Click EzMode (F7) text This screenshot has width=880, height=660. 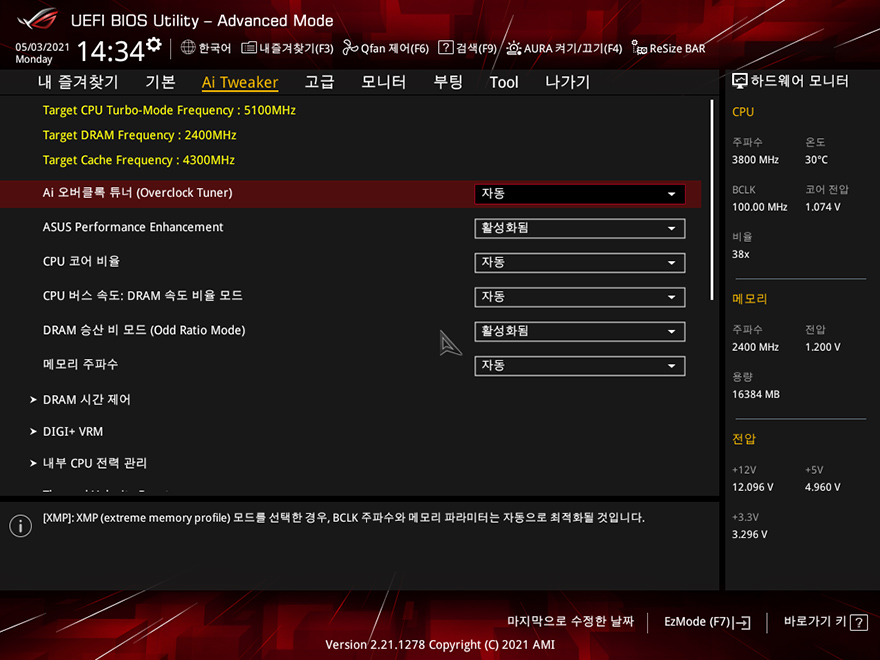pyautogui.click(x=696, y=622)
